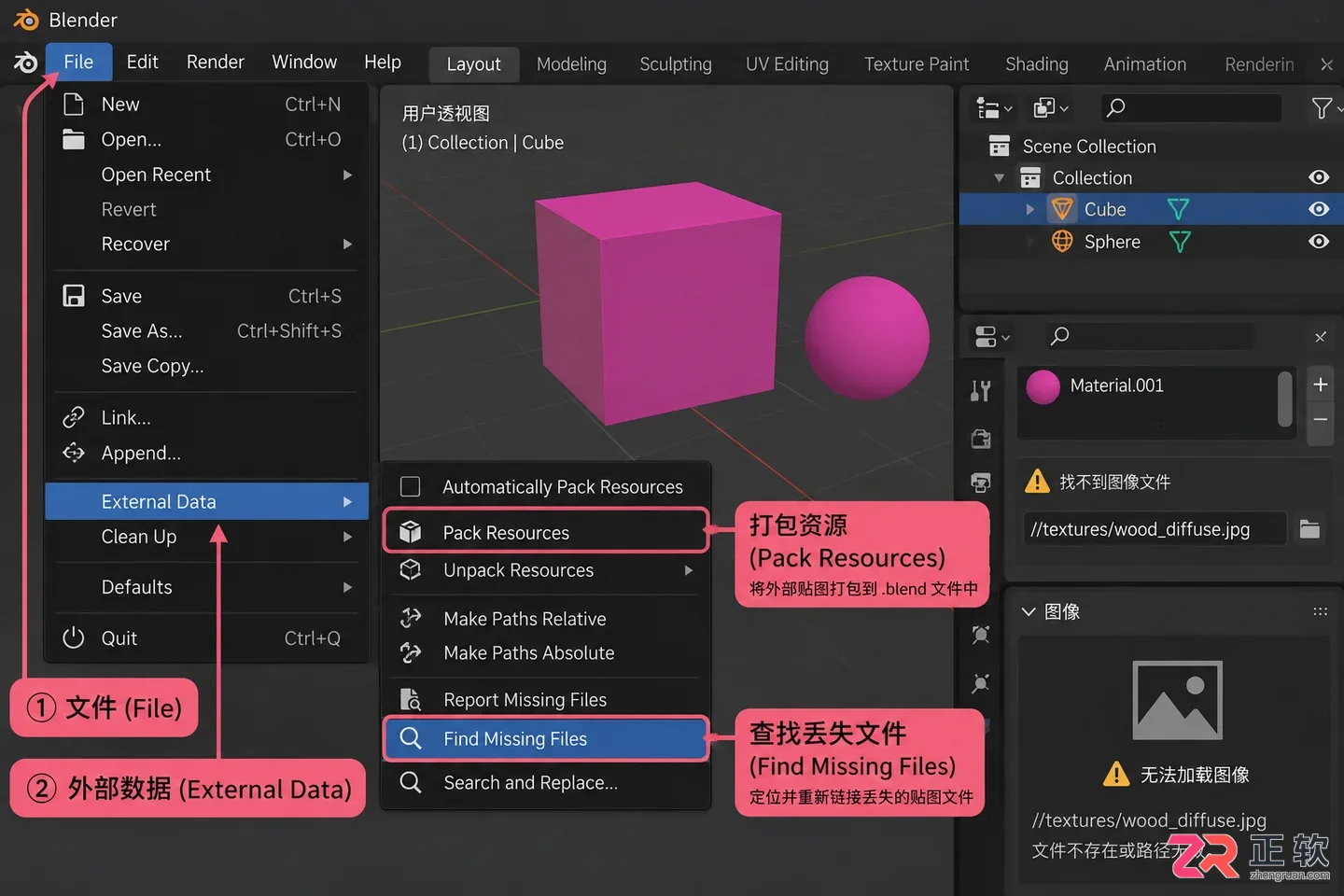1344x896 pixels.
Task: Open the Recover submenu
Action: coord(207,244)
